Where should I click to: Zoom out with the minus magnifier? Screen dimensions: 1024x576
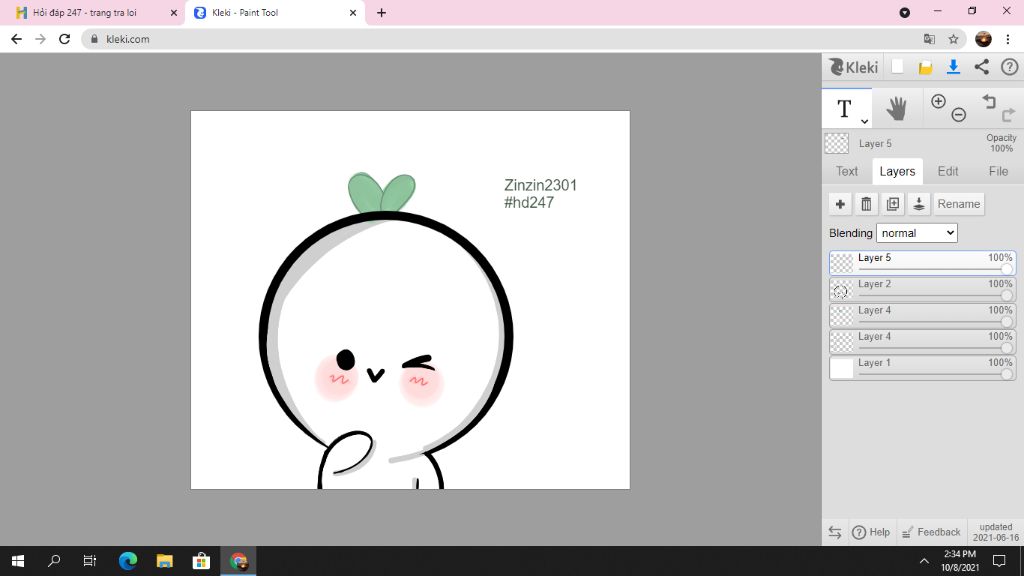958,115
